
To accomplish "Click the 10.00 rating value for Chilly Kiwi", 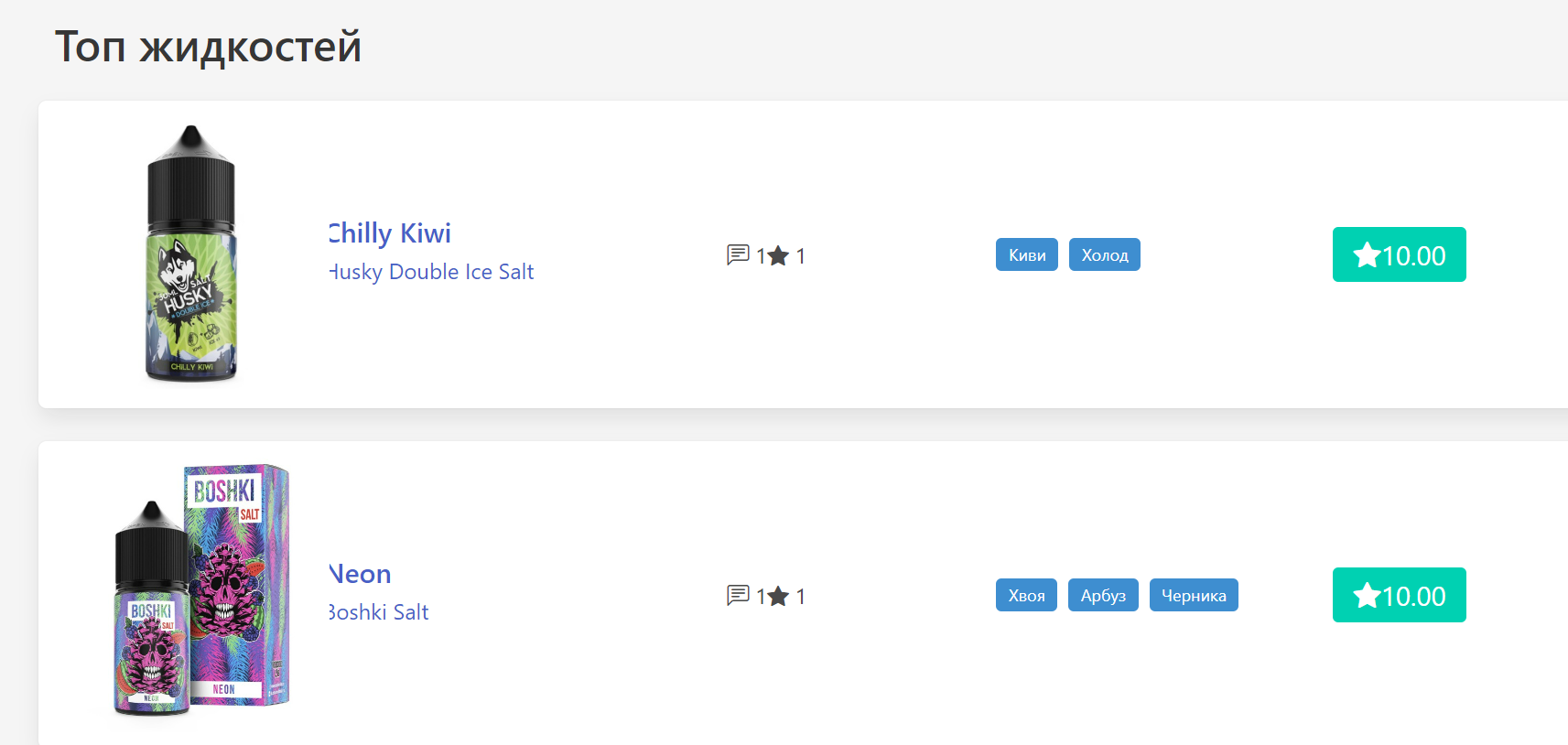I will point(1414,255).
